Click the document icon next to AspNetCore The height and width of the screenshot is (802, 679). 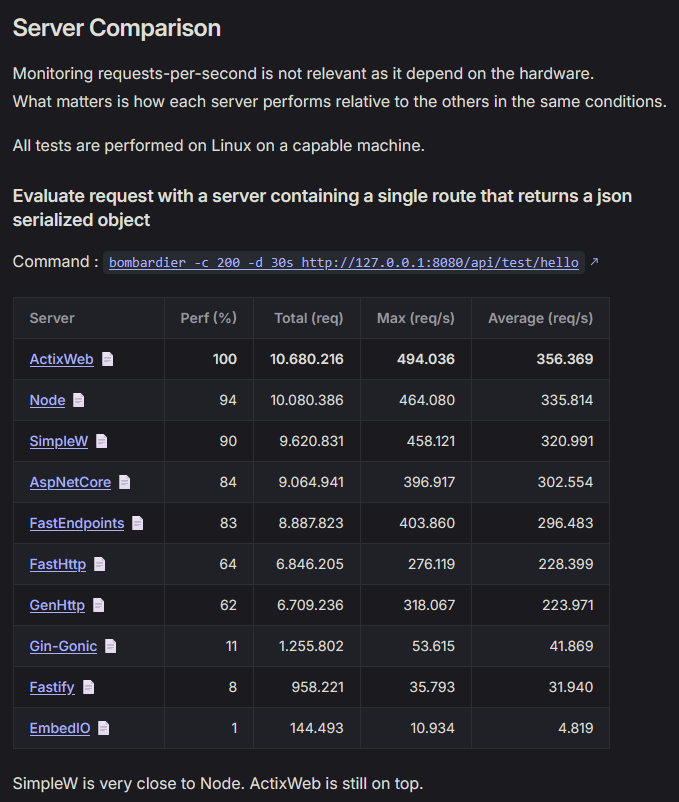click(124, 482)
